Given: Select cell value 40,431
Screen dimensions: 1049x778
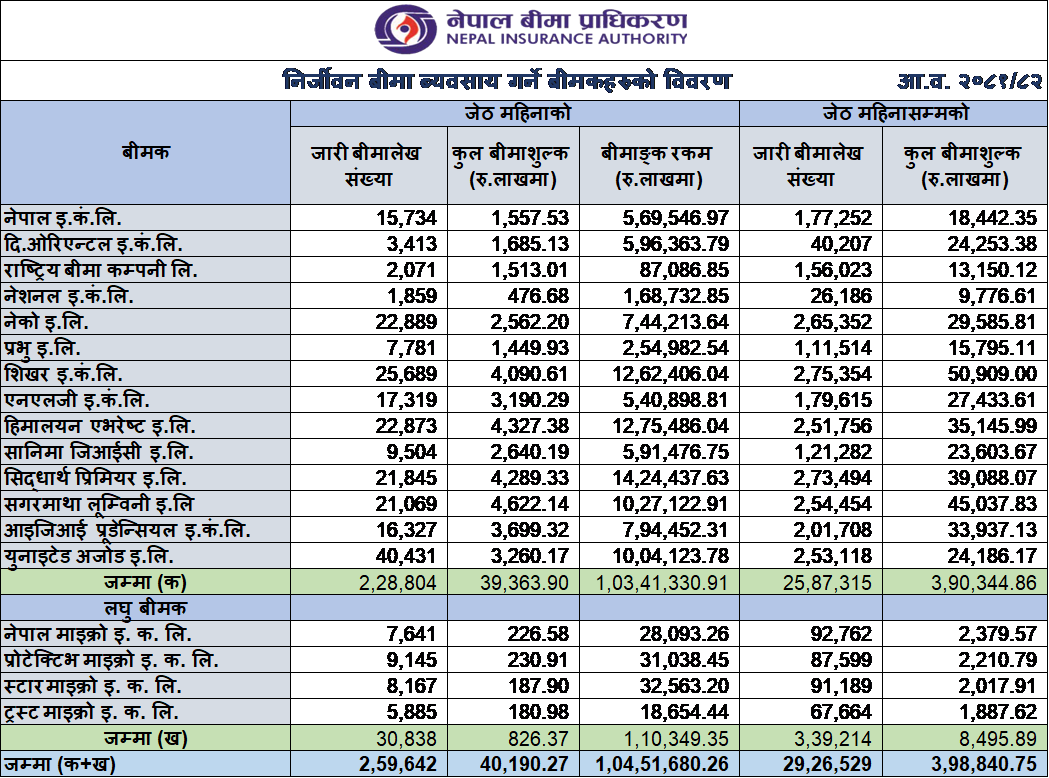Looking at the screenshot, I should (x=406, y=557).
